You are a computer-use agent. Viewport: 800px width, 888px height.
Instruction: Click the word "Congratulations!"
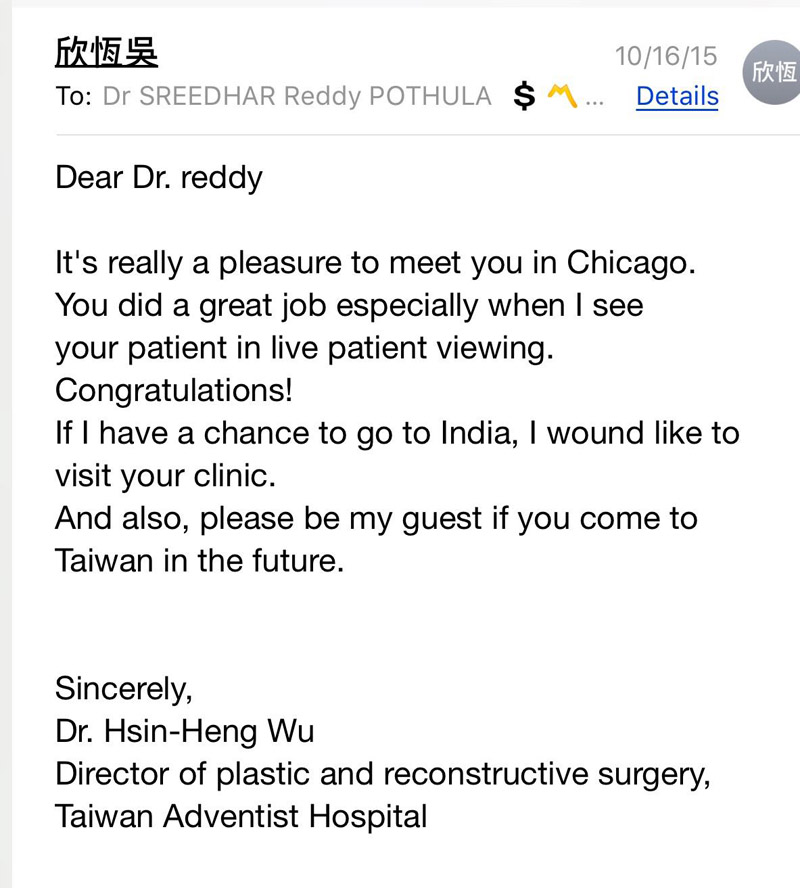click(x=174, y=390)
